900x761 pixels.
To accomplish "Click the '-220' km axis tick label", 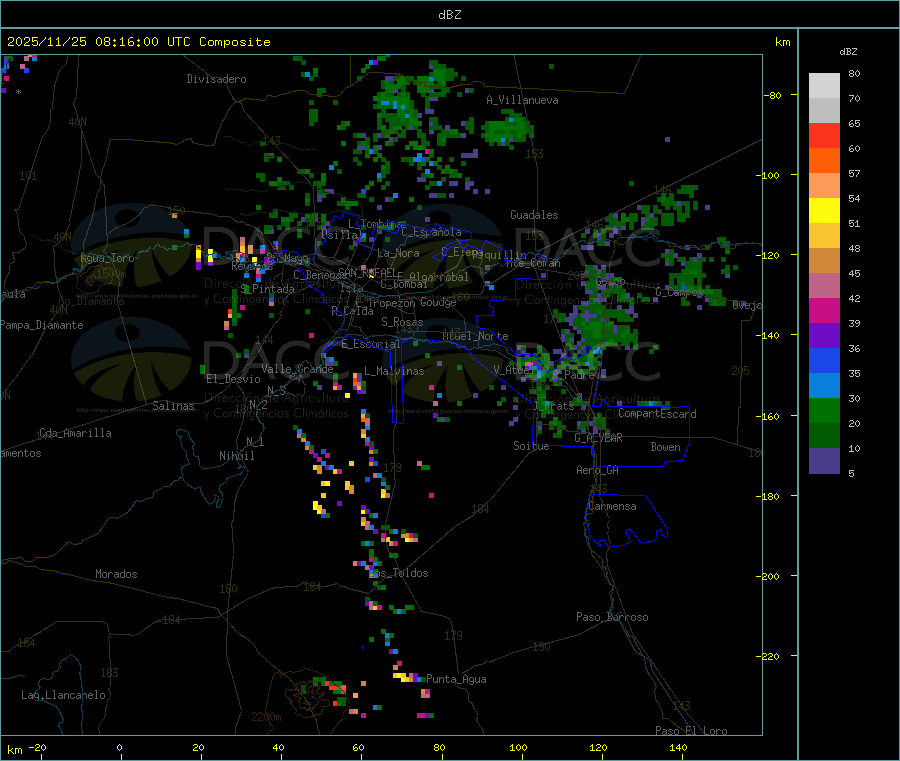I will click(770, 657).
